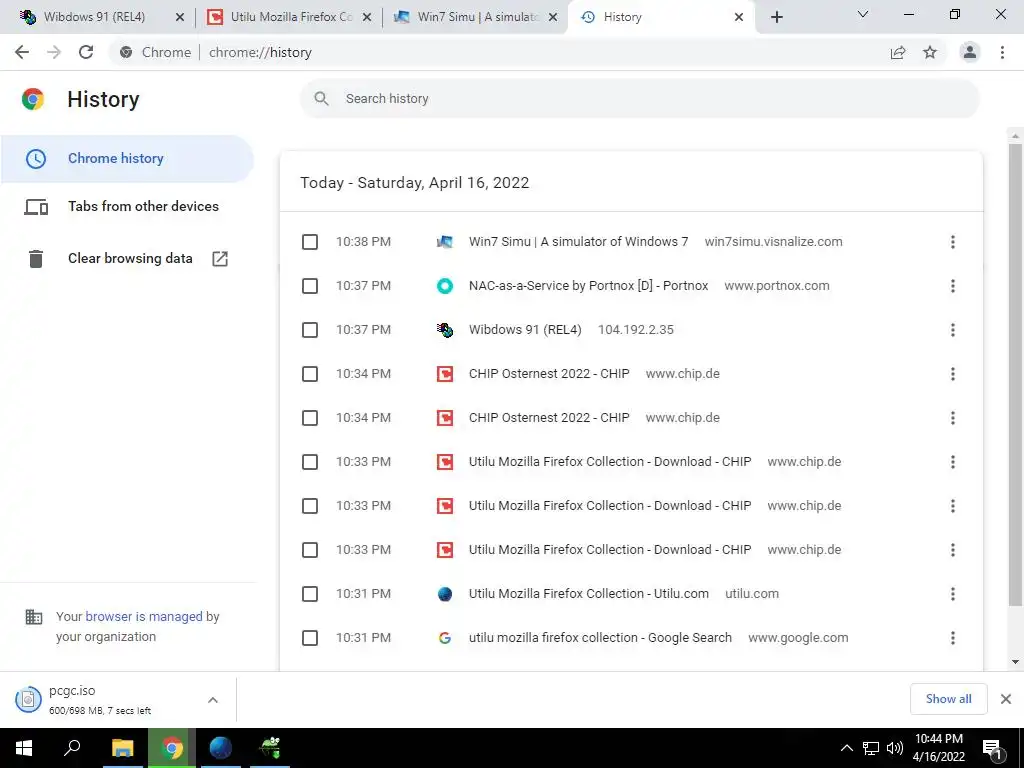
Task: Open the tab search dropdown chevron
Action: pyautogui.click(x=863, y=14)
